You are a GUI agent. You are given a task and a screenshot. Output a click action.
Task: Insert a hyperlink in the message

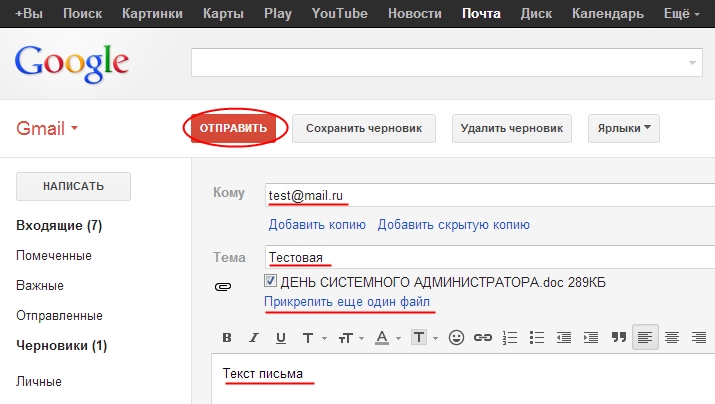pos(482,337)
